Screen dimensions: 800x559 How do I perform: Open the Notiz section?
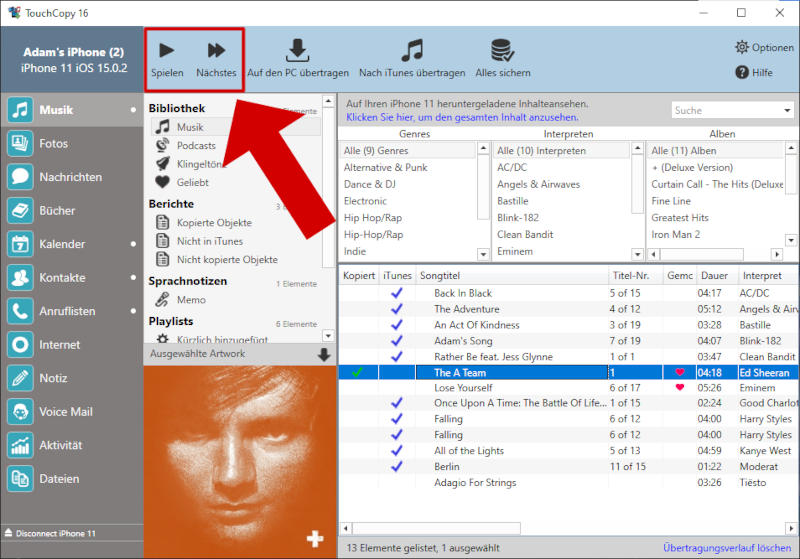72,378
